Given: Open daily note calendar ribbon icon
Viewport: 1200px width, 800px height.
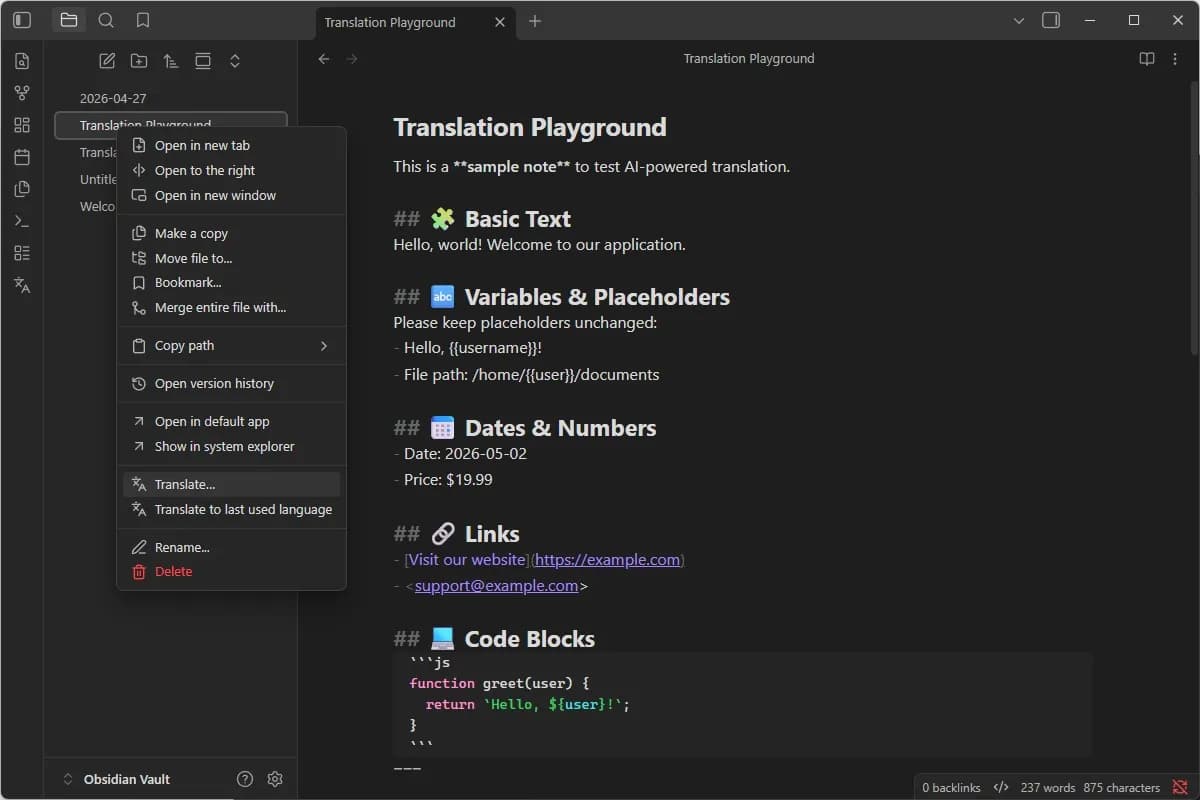Looking at the screenshot, I should (22, 157).
